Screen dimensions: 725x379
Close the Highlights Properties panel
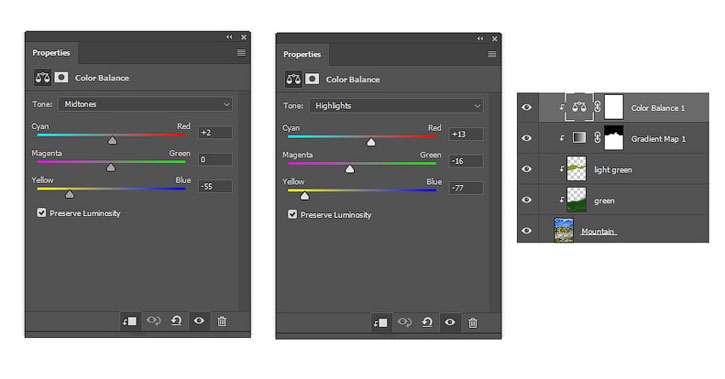pyautogui.click(x=495, y=39)
